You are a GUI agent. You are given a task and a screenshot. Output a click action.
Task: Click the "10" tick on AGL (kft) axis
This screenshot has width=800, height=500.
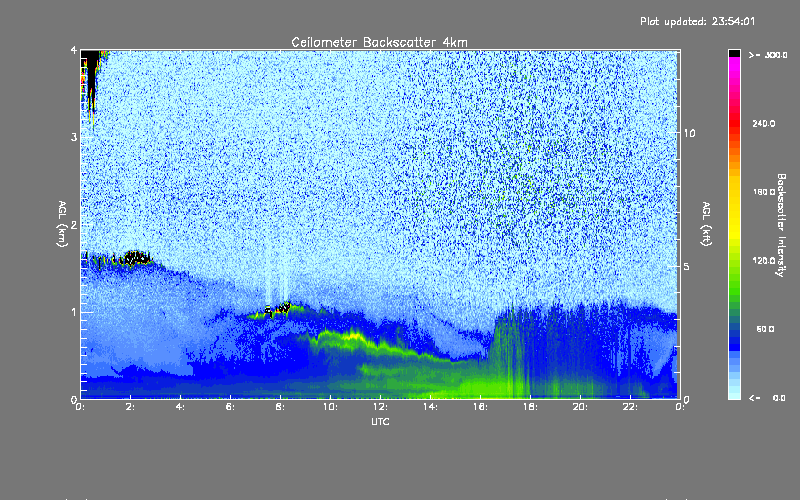tap(689, 133)
